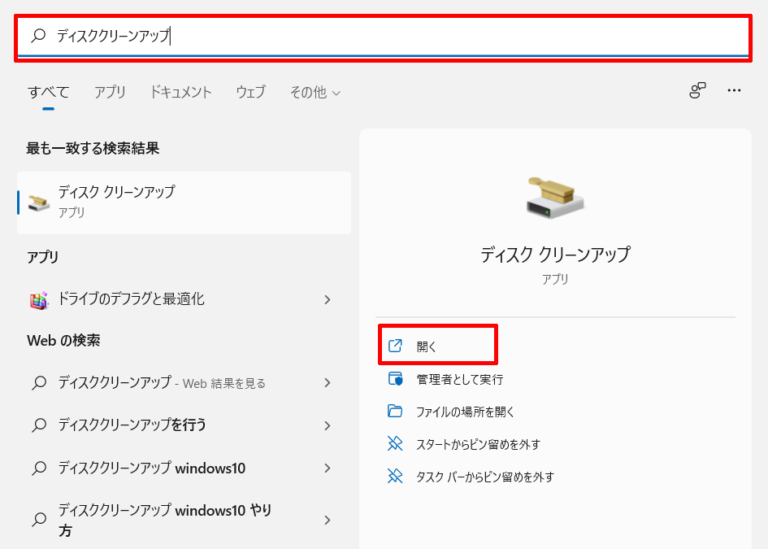The height and width of the screenshot is (549, 768).
Task: Click the feedback icon near top right
Action: click(697, 91)
